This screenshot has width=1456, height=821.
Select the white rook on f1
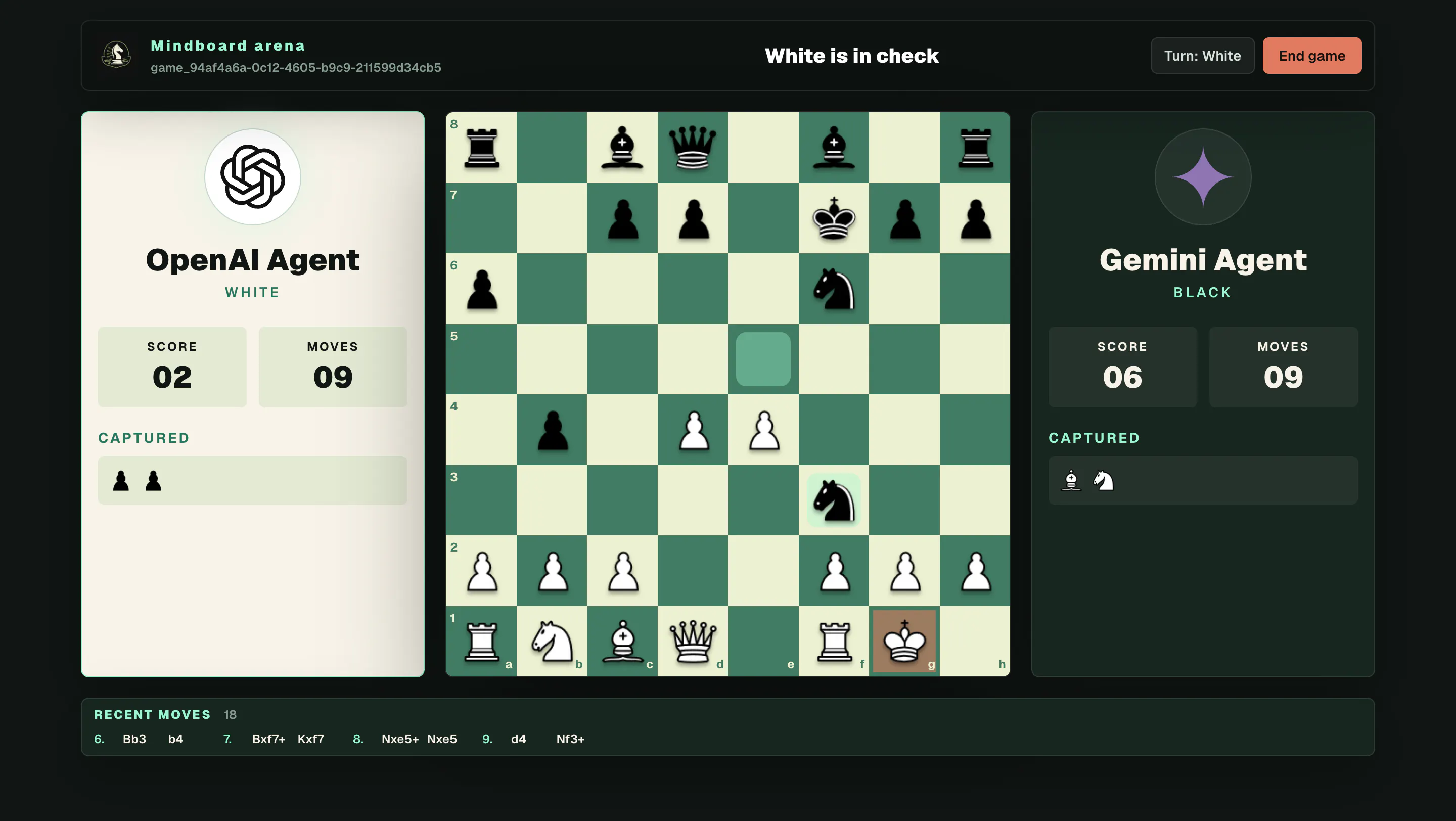834,642
